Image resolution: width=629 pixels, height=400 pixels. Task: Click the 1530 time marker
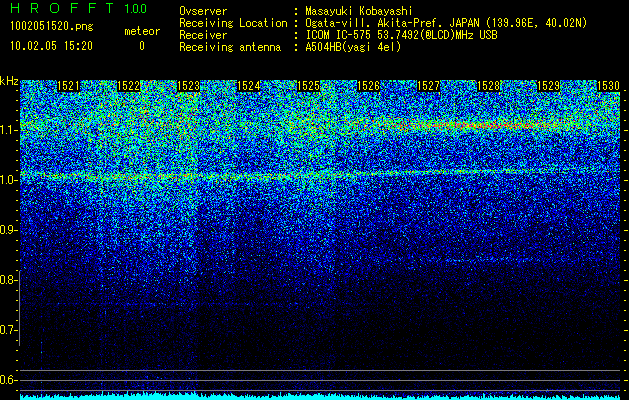click(609, 86)
